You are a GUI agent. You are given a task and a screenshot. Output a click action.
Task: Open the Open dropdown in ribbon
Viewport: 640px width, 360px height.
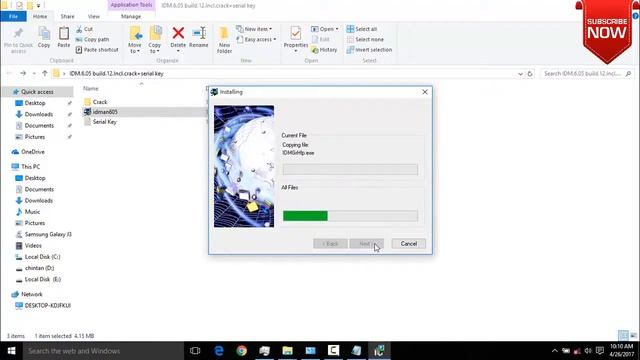coord(325,29)
